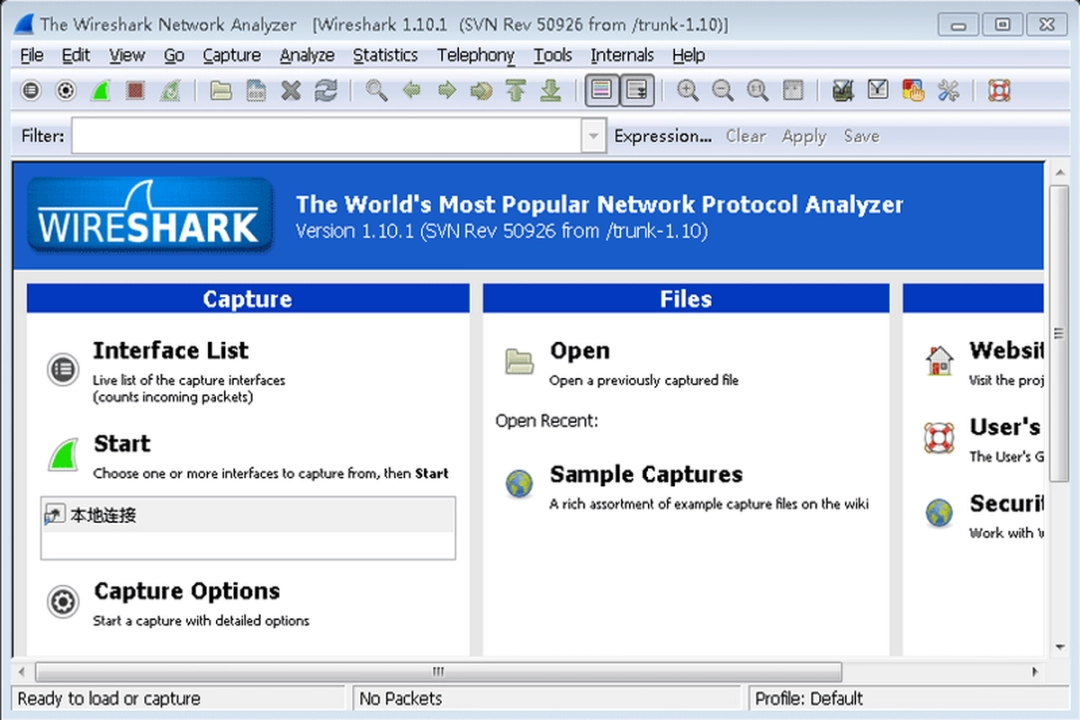Click the Zoom In magnifier toolbar icon
Viewport: 1080px width, 720px height.
click(688, 90)
